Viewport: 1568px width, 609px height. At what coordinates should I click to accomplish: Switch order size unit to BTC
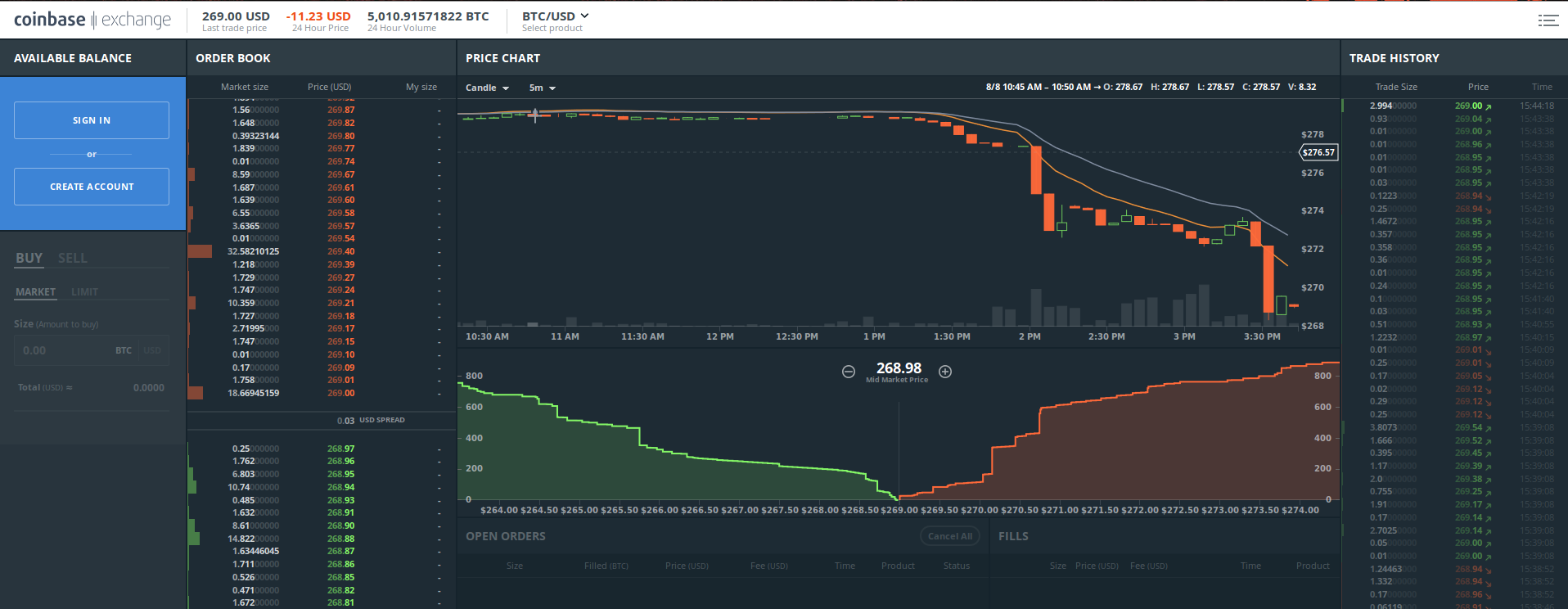point(124,350)
